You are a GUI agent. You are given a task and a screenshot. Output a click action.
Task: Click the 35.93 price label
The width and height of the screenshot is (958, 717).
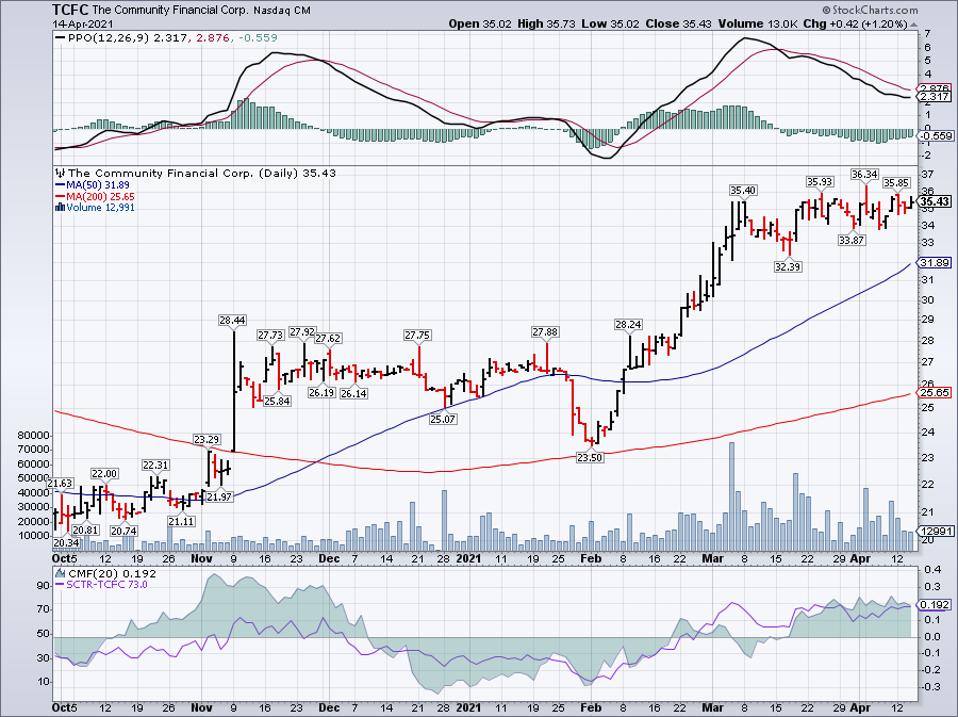(820, 181)
